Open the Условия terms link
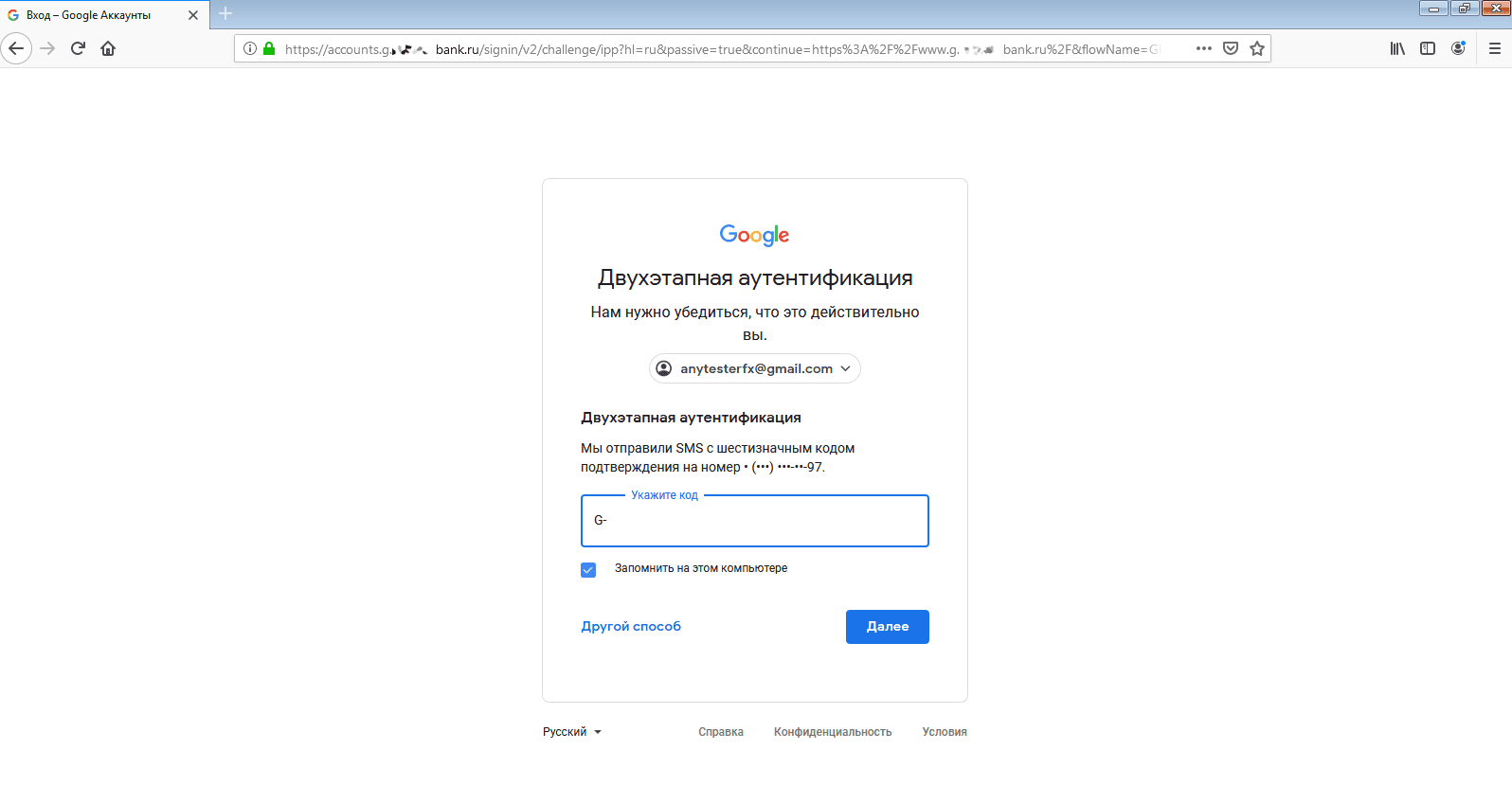1512x786 pixels. click(945, 732)
